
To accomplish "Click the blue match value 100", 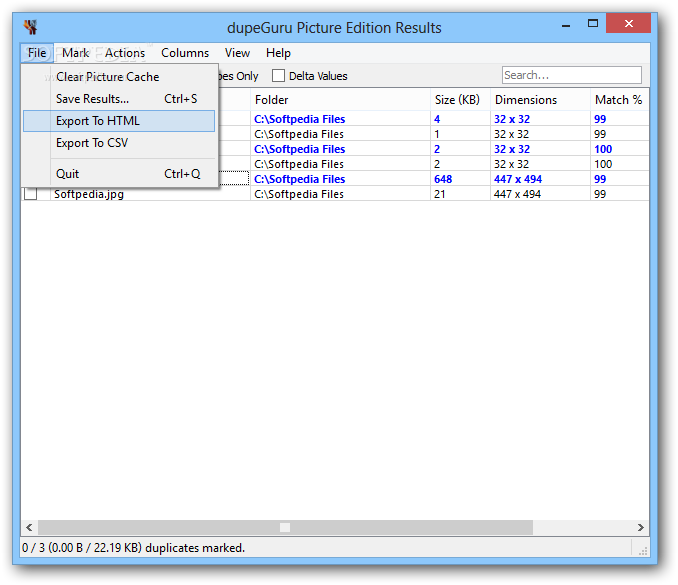I will click(603, 149).
